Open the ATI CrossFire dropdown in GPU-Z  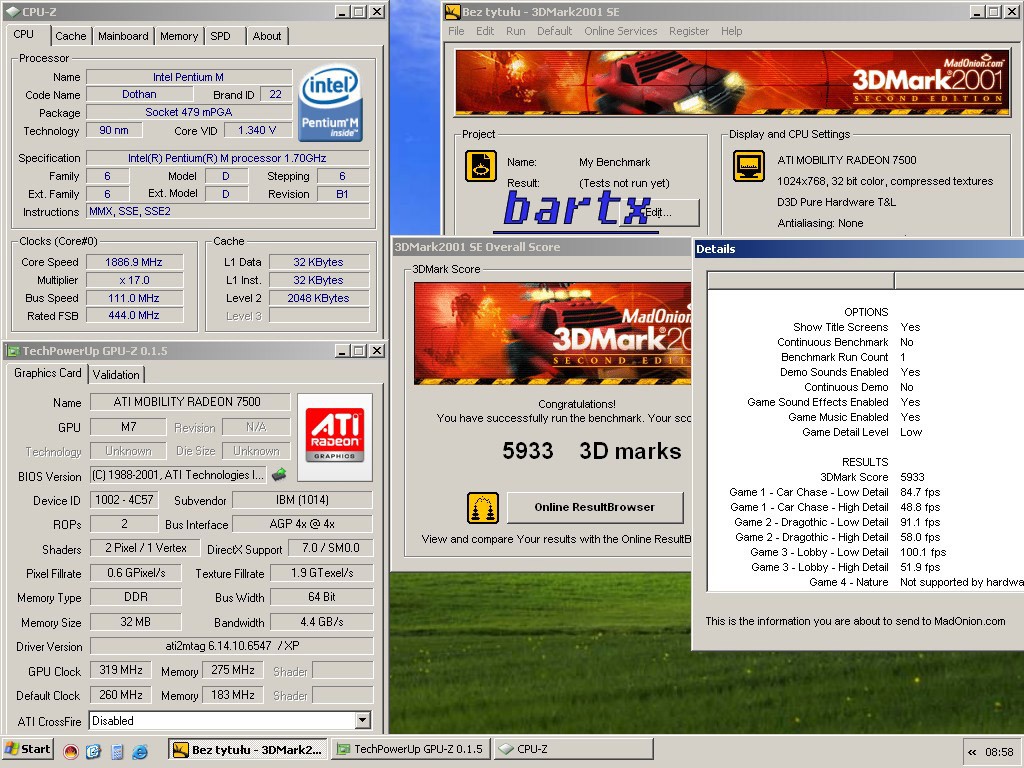point(362,720)
